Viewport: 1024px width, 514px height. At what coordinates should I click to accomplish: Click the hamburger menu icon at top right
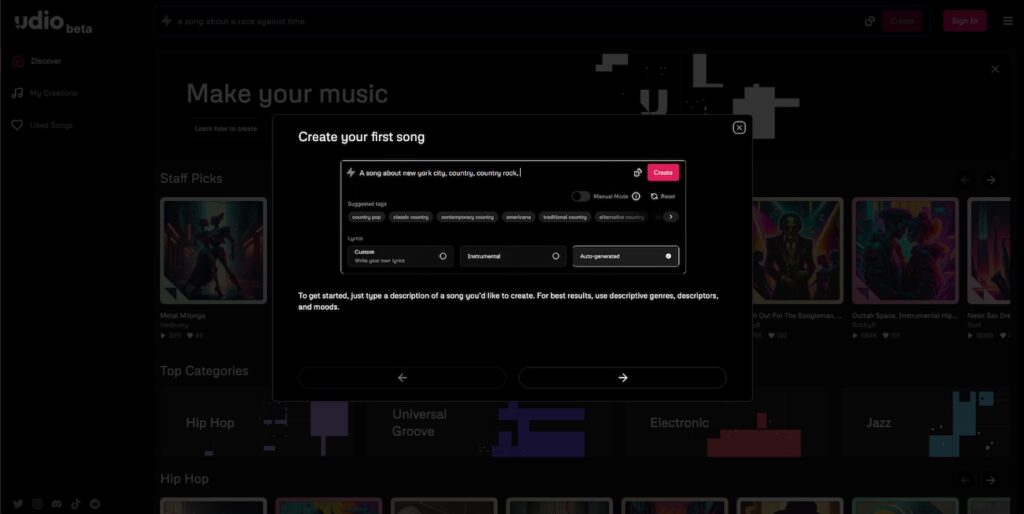coord(1007,20)
